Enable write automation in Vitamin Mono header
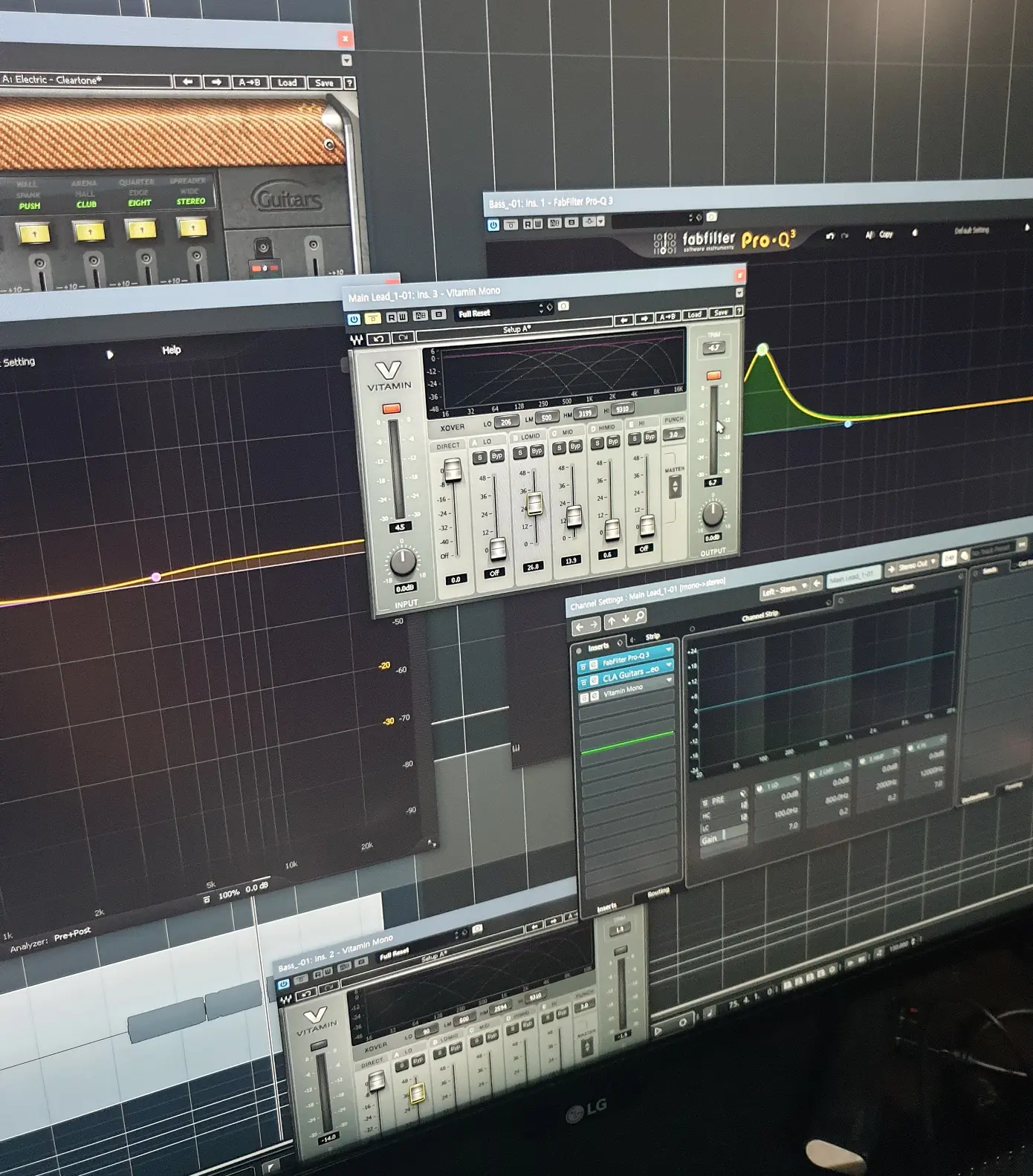Viewport: 1033px width, 1176px height. 402,316
